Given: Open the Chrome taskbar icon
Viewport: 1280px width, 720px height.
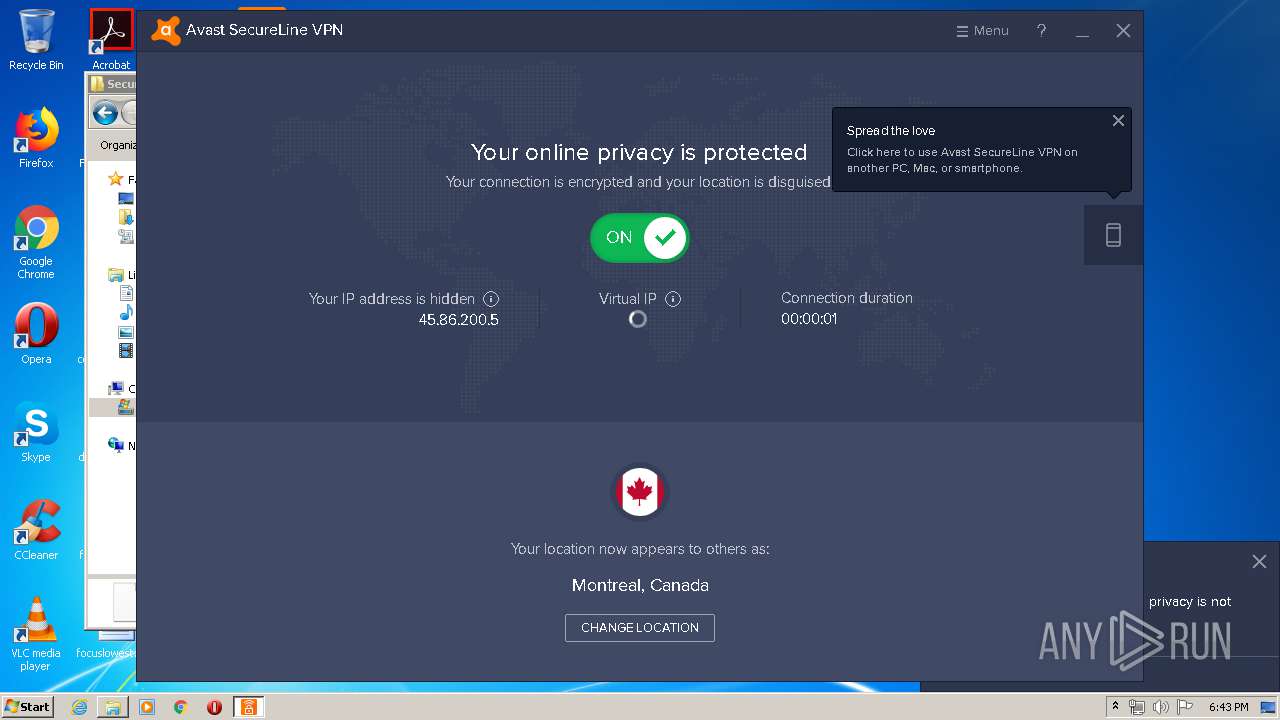Looking at the screenshot, I should (181, 707).
